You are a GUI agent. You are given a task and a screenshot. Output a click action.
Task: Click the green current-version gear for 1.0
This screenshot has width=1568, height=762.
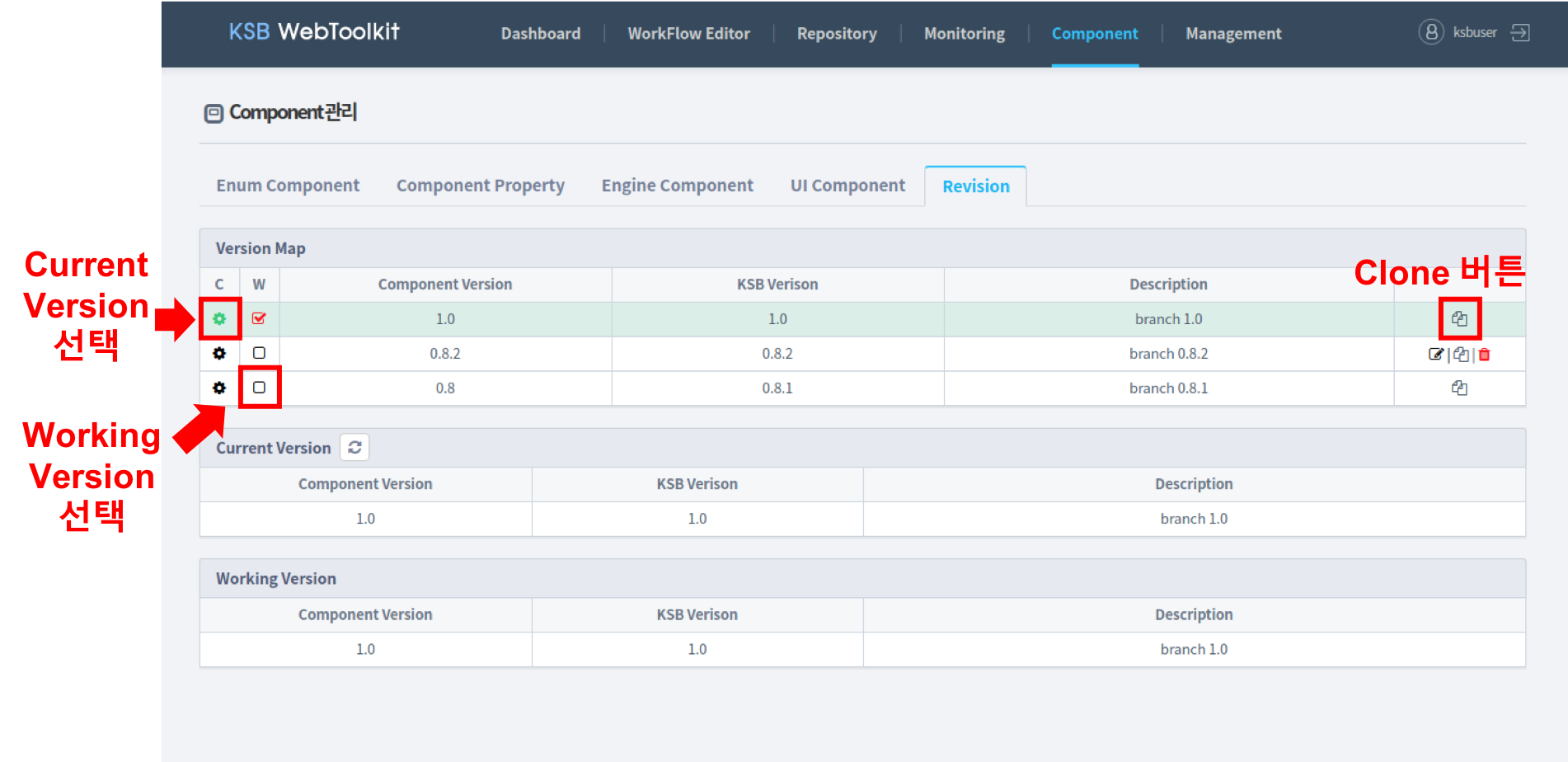[219, 318]
